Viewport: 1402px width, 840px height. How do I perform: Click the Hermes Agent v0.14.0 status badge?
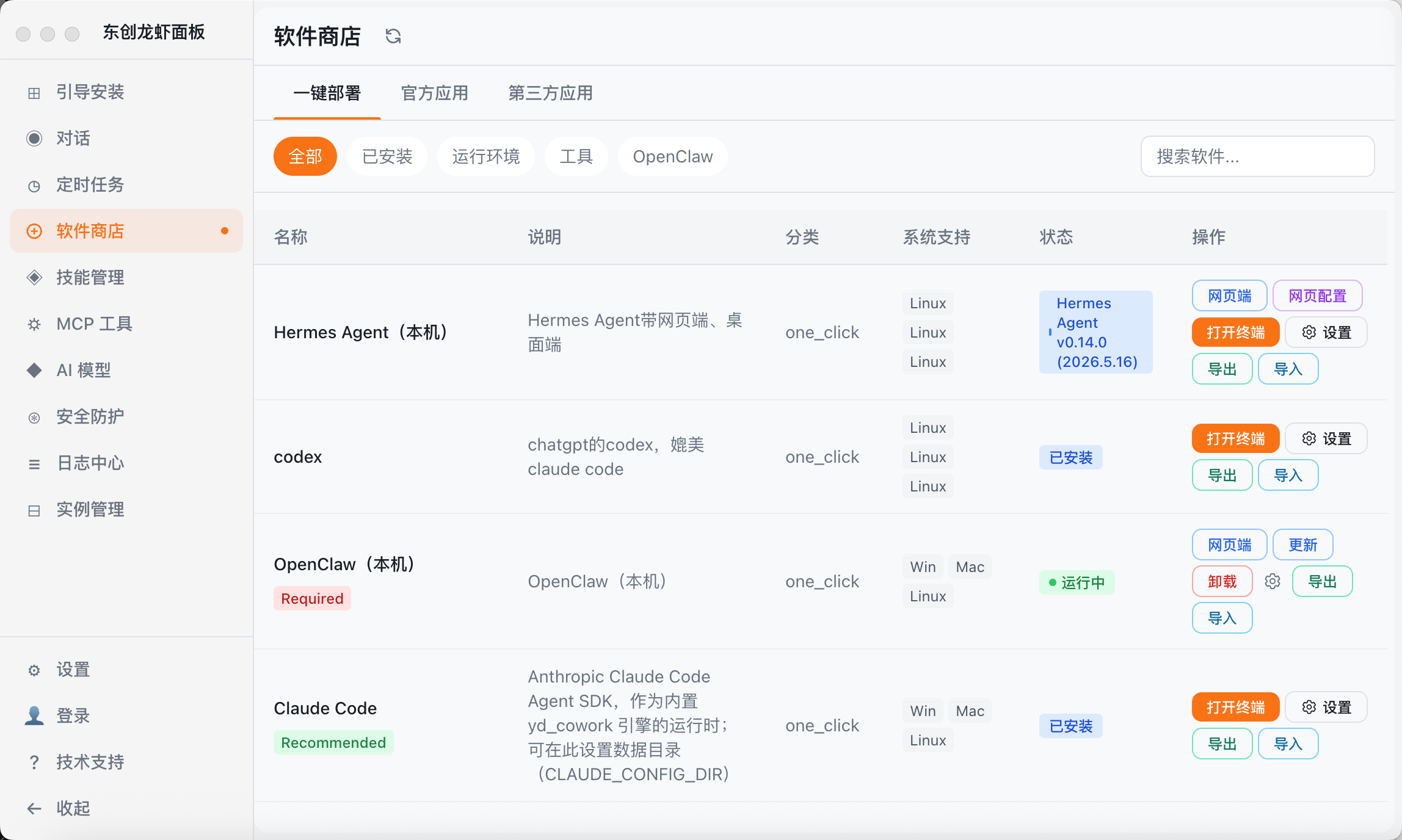1096,333
